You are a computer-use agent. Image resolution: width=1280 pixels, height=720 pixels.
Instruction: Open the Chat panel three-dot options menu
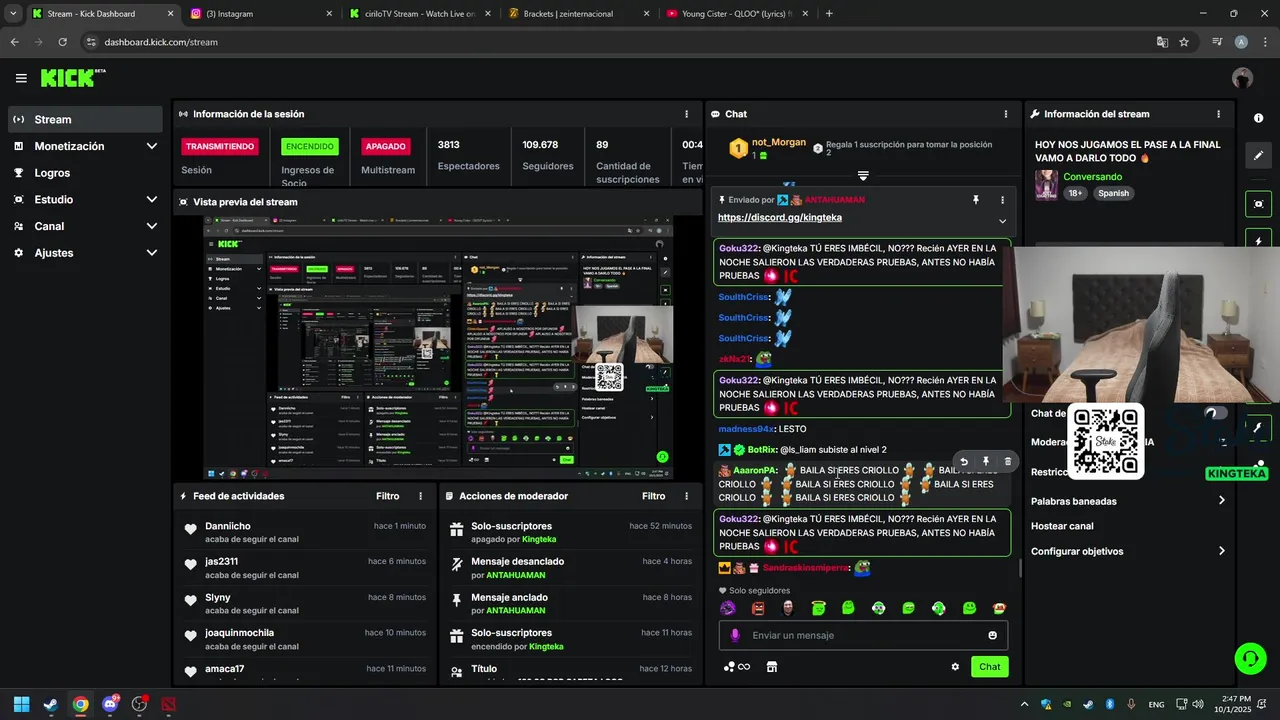click(x=1006, y=114)
